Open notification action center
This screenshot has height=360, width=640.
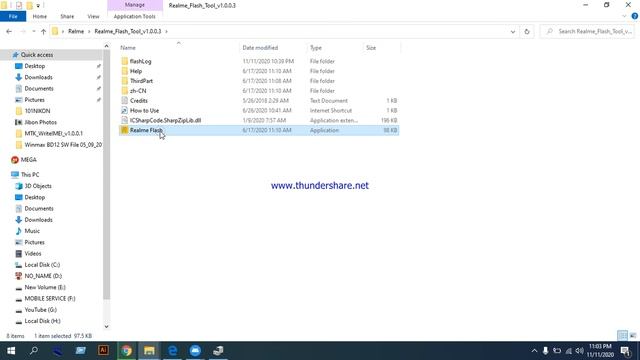point(625,351)
